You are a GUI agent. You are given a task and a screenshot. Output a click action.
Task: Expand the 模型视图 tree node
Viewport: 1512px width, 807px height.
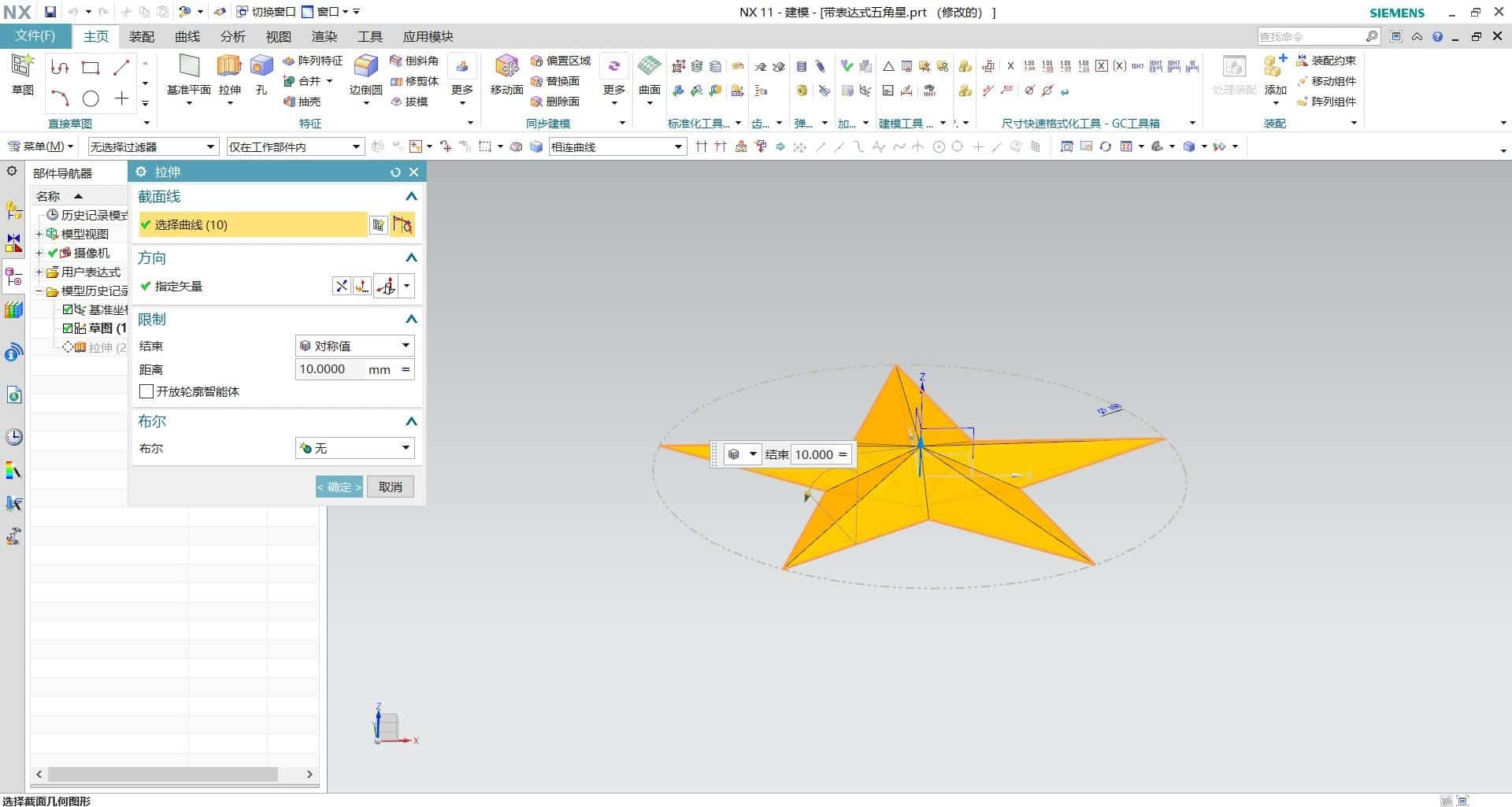[x=39, y=234]
